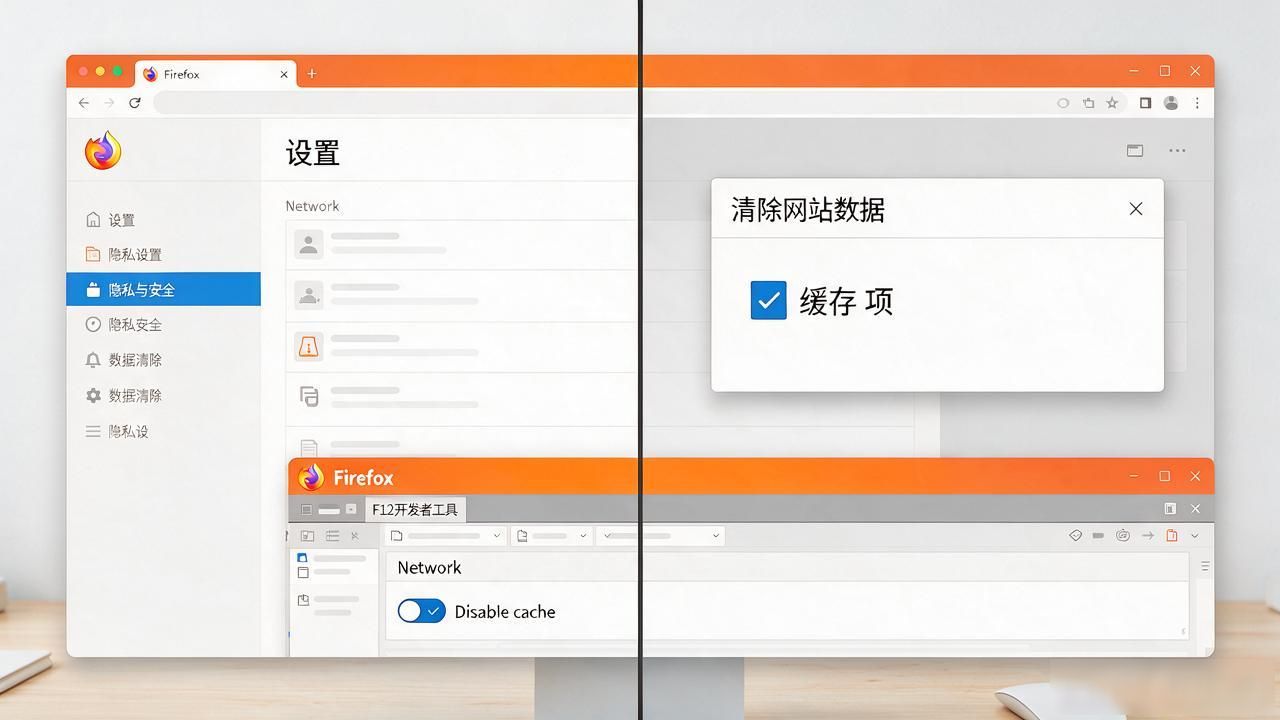Close the Firefox tab with its X
Viewport: 1280px width, 720px height.
(284, 74)
